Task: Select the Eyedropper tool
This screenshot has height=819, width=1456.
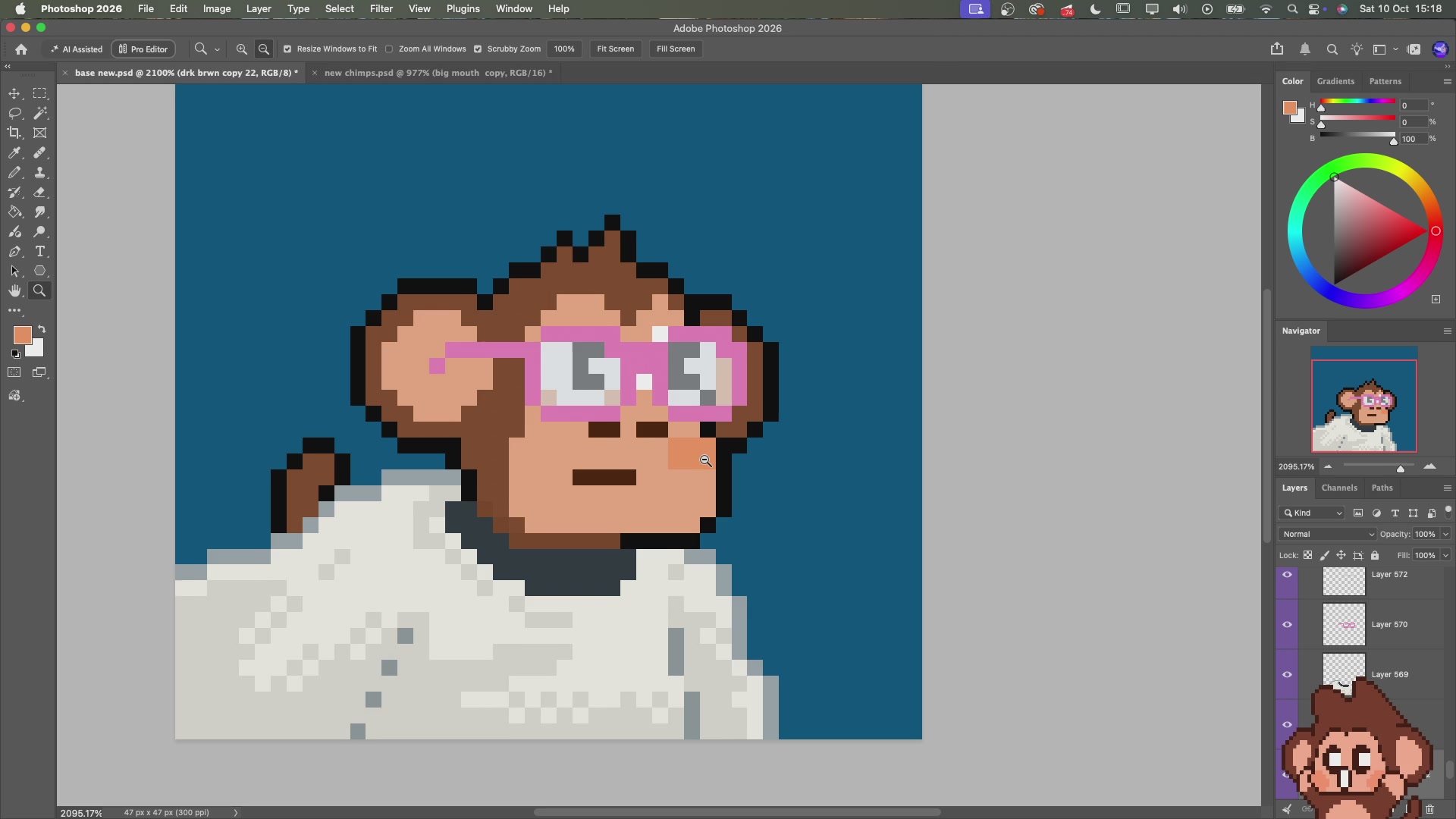Action: (x=14, y=152)
